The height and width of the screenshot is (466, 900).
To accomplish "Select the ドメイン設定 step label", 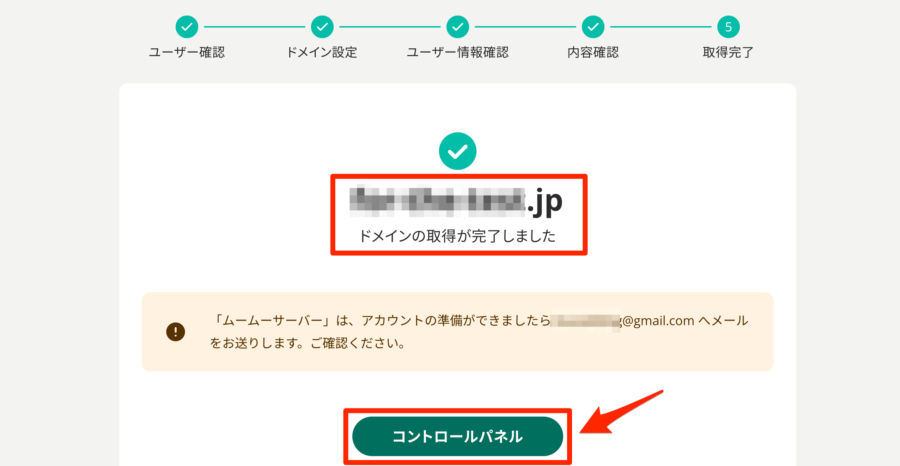I will pyautogui.click(x=322, y=53).
